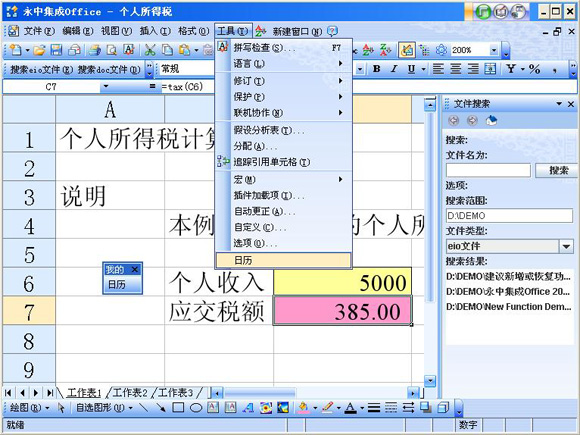Click 搜索doc文件(D) toolbar button
Screen dimensions: 580x435
(109, 69)
